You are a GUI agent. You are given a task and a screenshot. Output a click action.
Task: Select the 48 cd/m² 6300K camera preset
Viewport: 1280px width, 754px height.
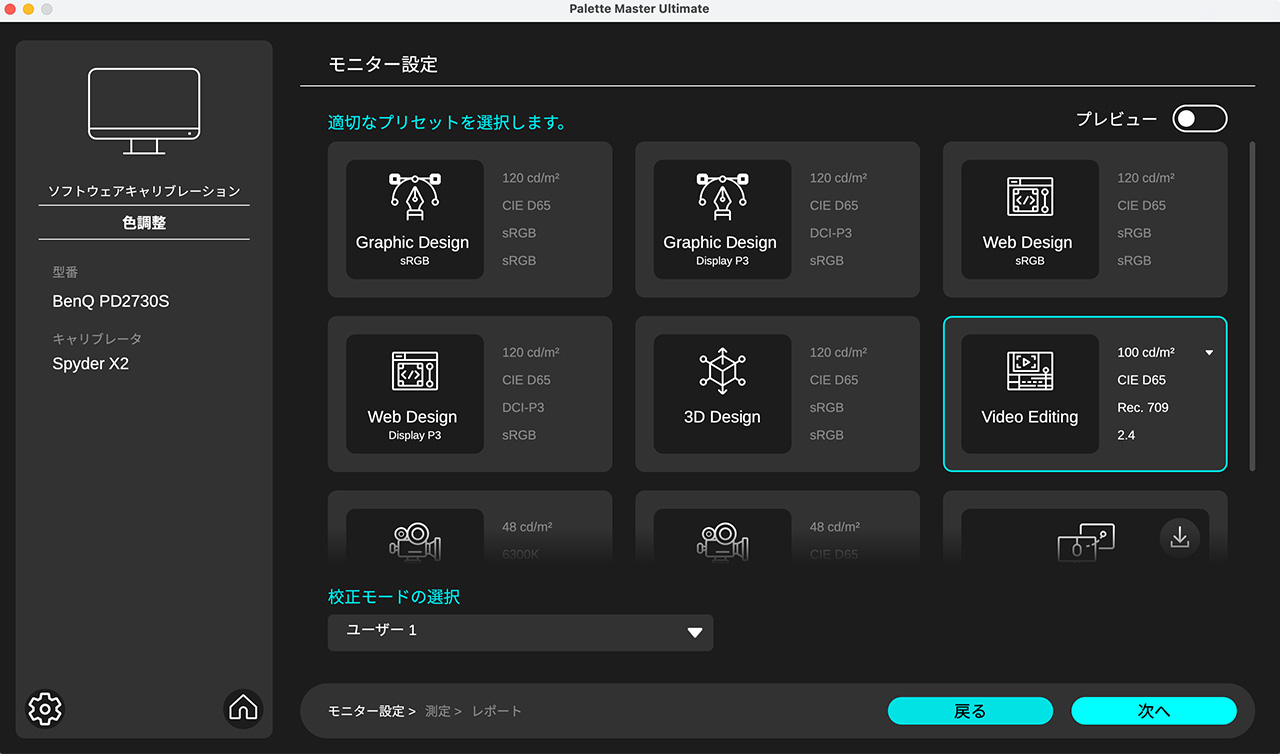(414, 538)
